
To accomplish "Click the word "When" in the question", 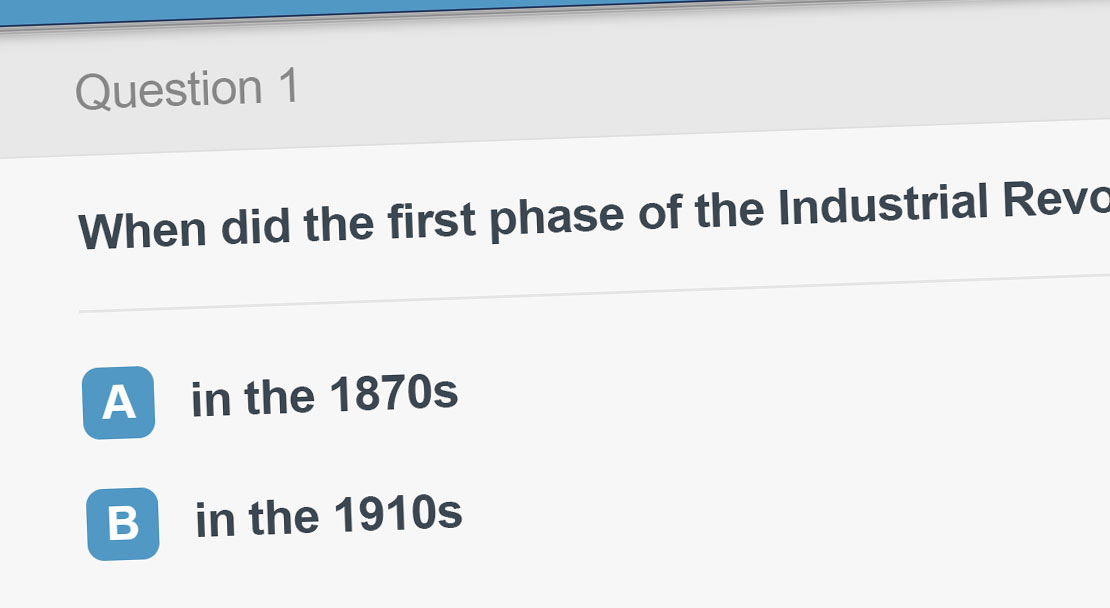I will point(143,231).
